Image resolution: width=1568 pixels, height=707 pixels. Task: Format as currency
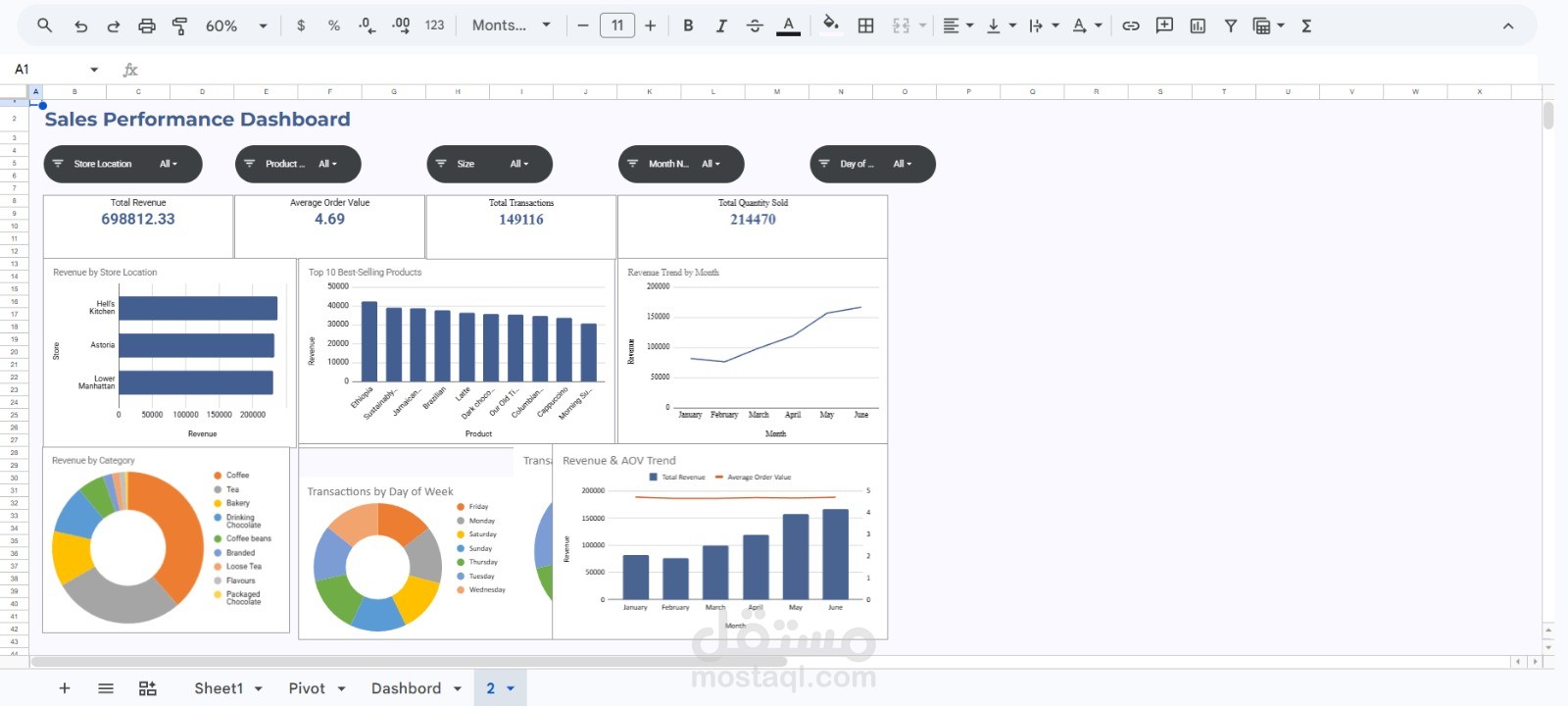[301, 25]
